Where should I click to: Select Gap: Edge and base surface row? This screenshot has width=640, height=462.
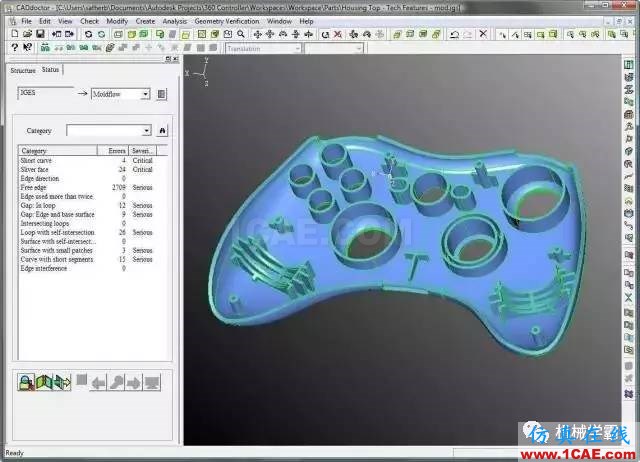click(x=87, y=215)
